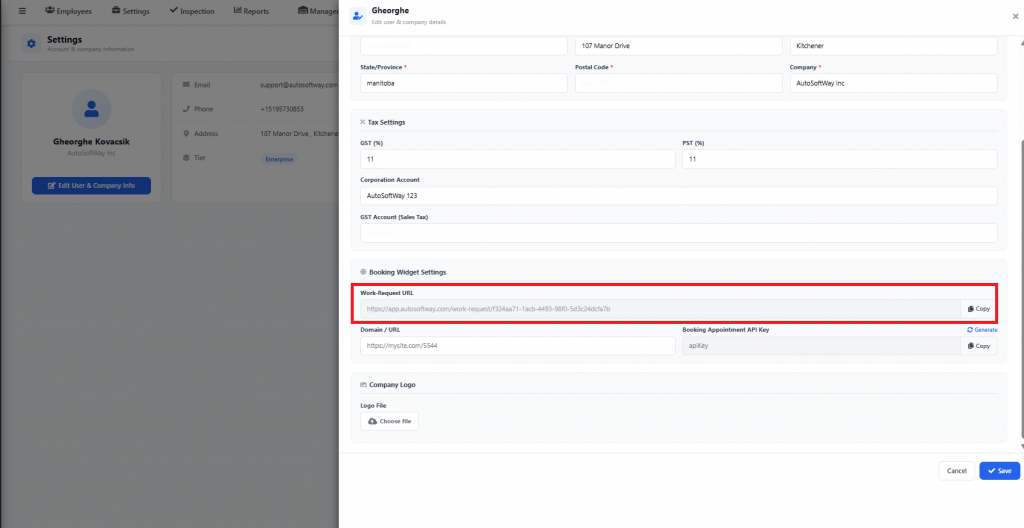Click the user-edit icon in the dialog header
This screenshot has height=528, width=1024.
pyautogui.click(x=357, y=16)
